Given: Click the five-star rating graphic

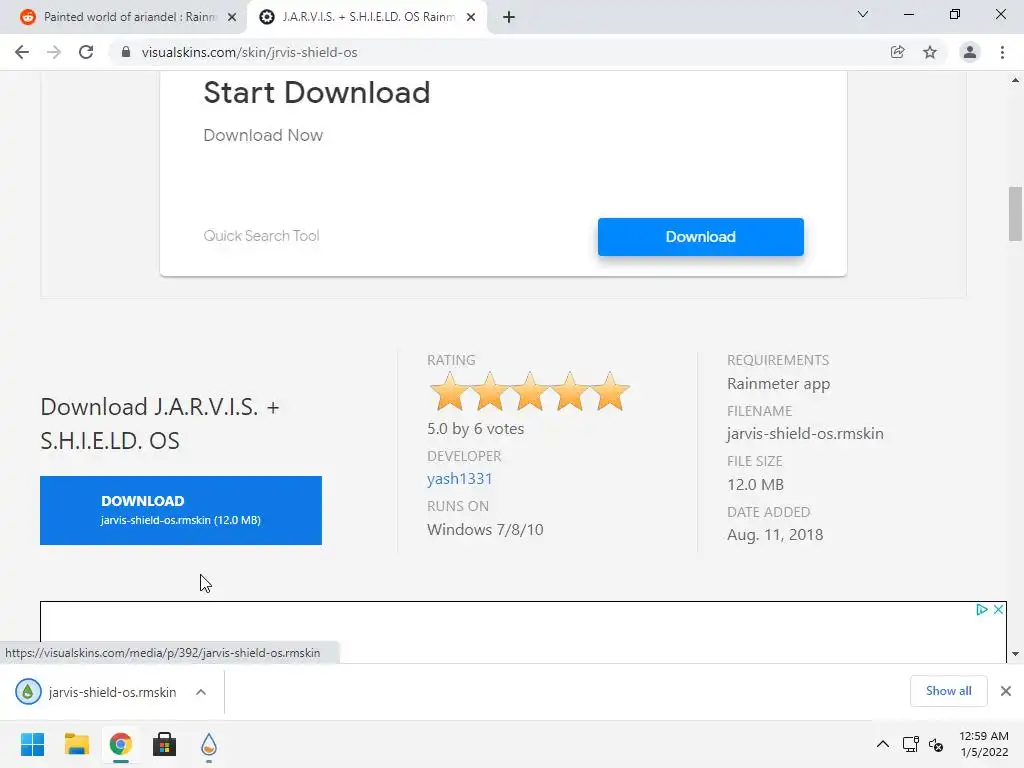Looking at the screenshot, I should click(529, 392).
